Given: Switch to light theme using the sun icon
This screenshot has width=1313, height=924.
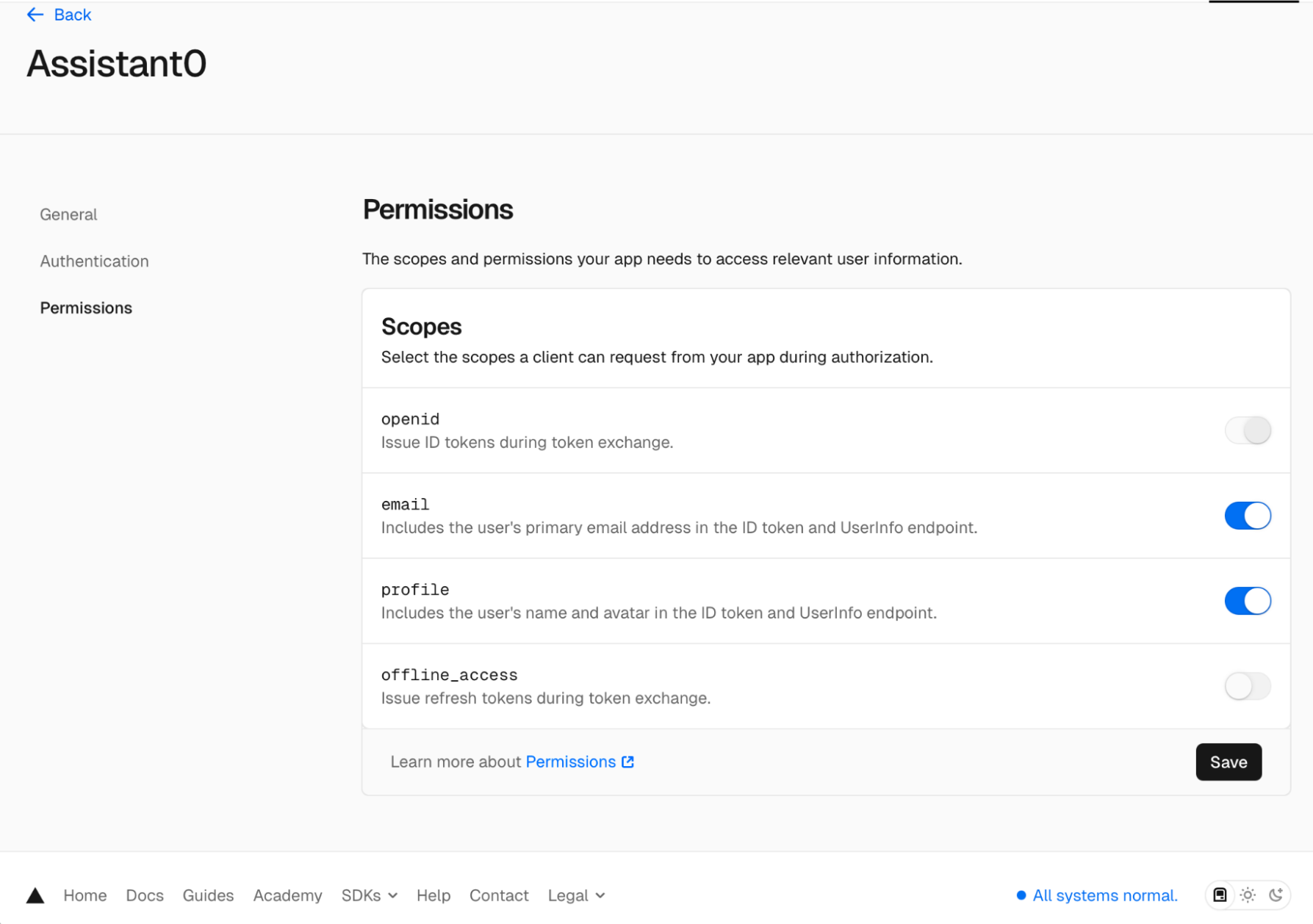Looking at the screenshot, I should (x=1248, y=895).
